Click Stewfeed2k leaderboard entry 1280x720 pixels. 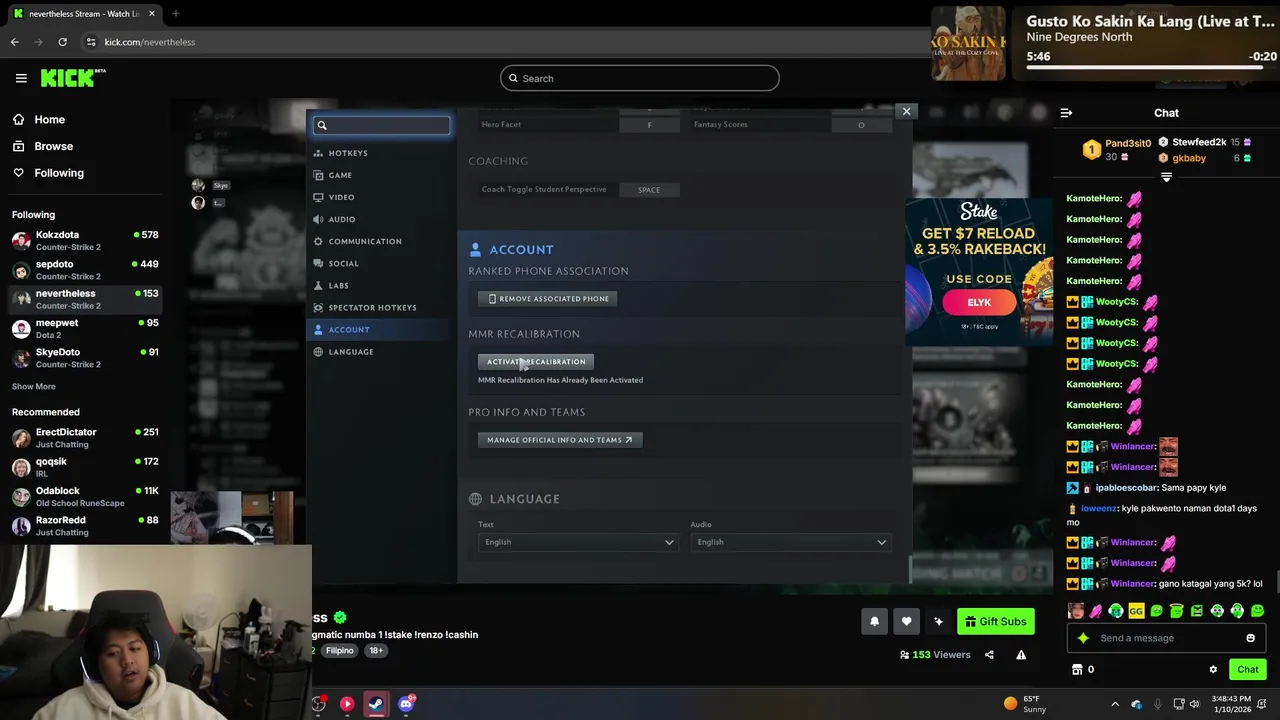(1203, 142)
